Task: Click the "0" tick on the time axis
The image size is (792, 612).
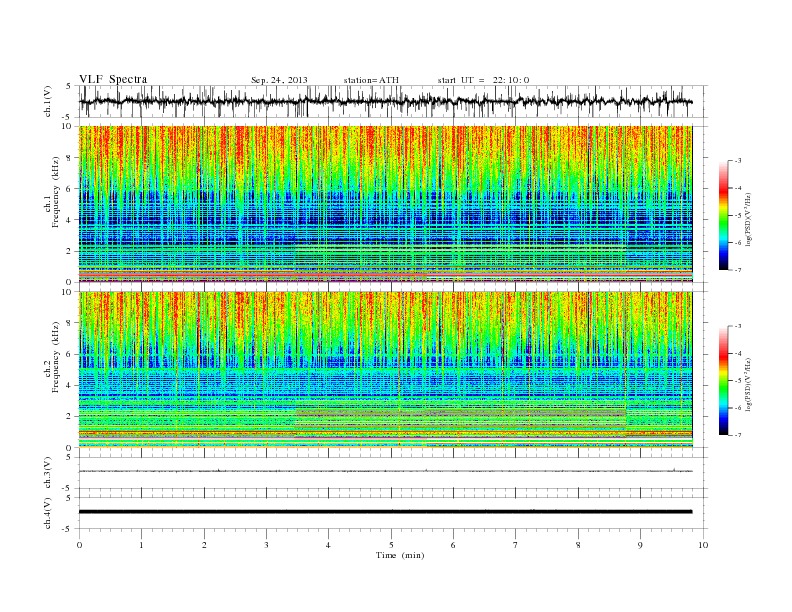Action: [79, 545]
